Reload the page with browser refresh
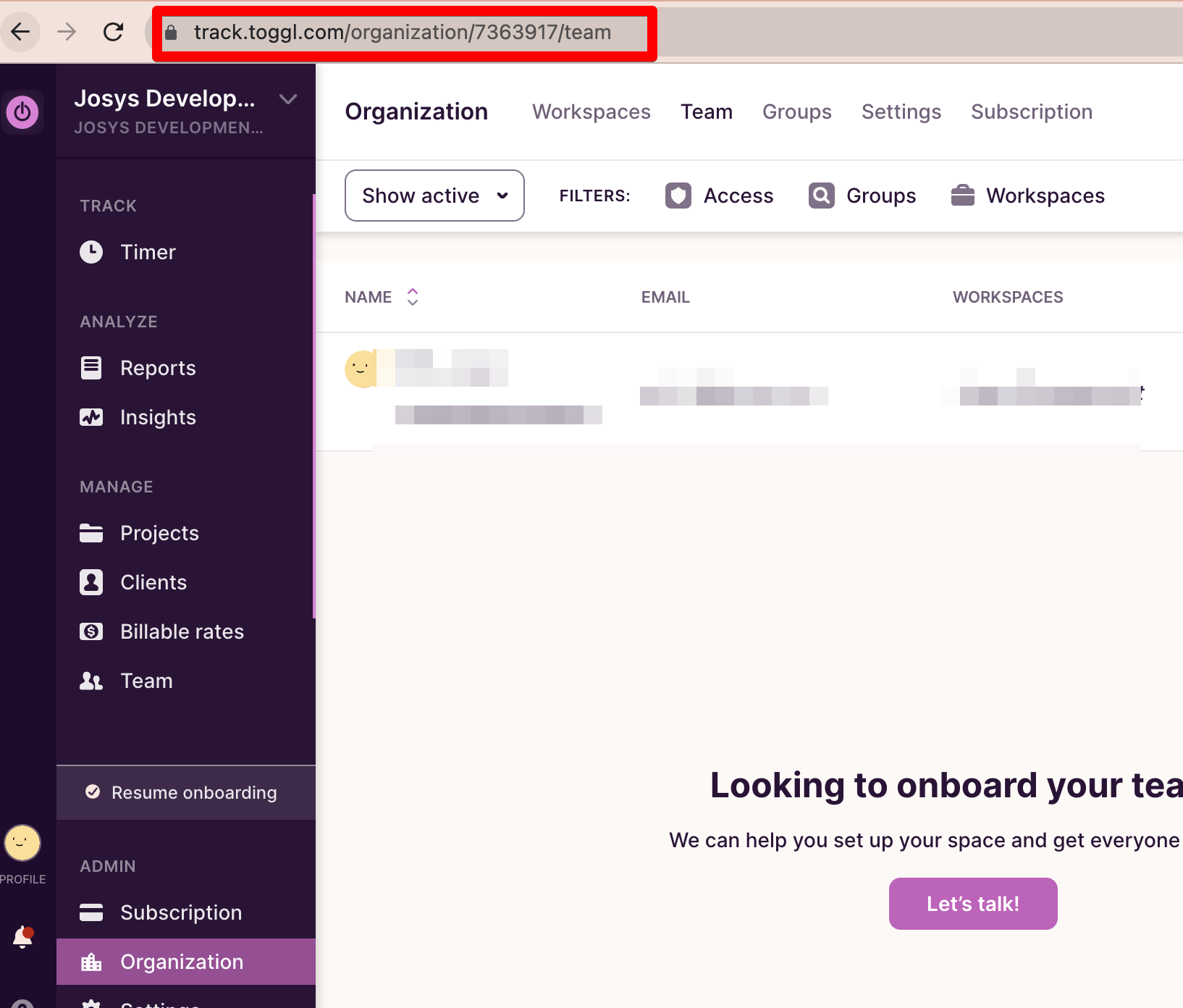Image resolution: width=1183 pixels, height=1008 pixels. tap(114, 32)
